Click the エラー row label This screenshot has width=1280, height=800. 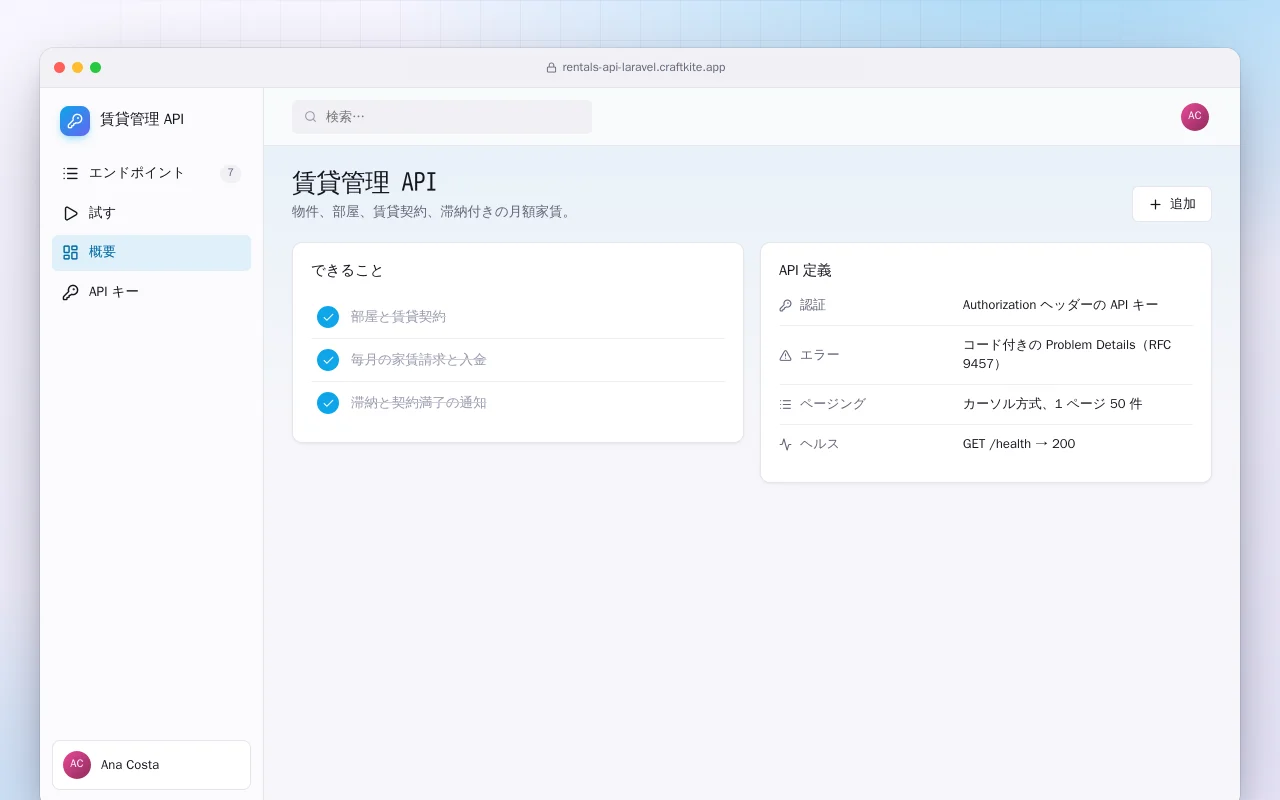click(x=820, y=355)
